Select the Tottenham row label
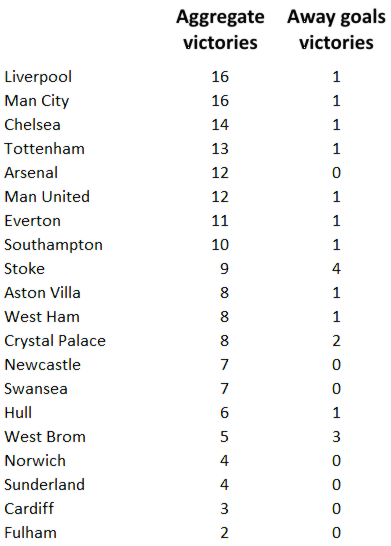The image size is (391, 546). tap(44, 149)
